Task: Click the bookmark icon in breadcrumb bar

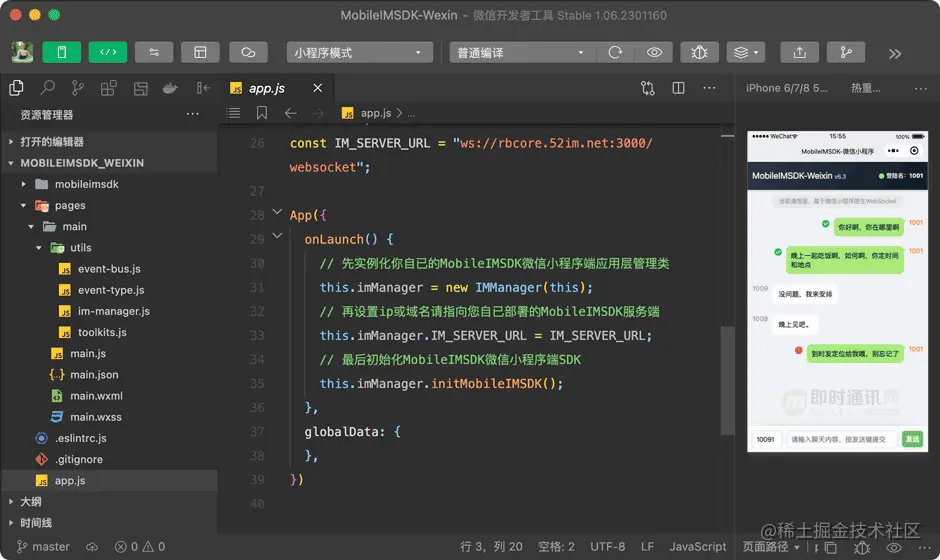Action: (262, 113)
